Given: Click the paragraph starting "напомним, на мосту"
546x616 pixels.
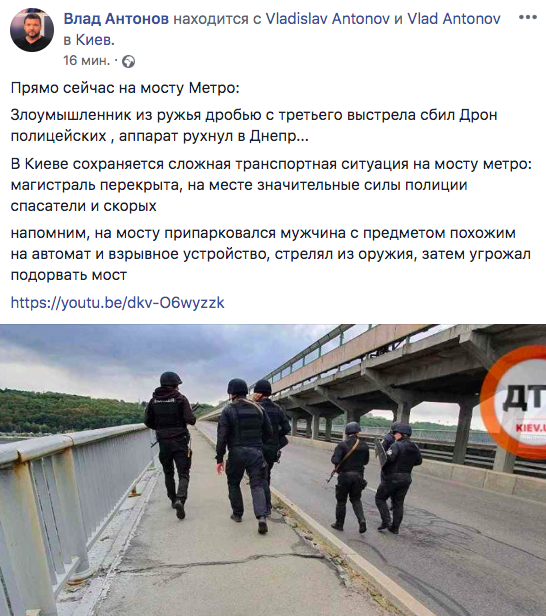Looking at the screenshot, I should 271,254.
